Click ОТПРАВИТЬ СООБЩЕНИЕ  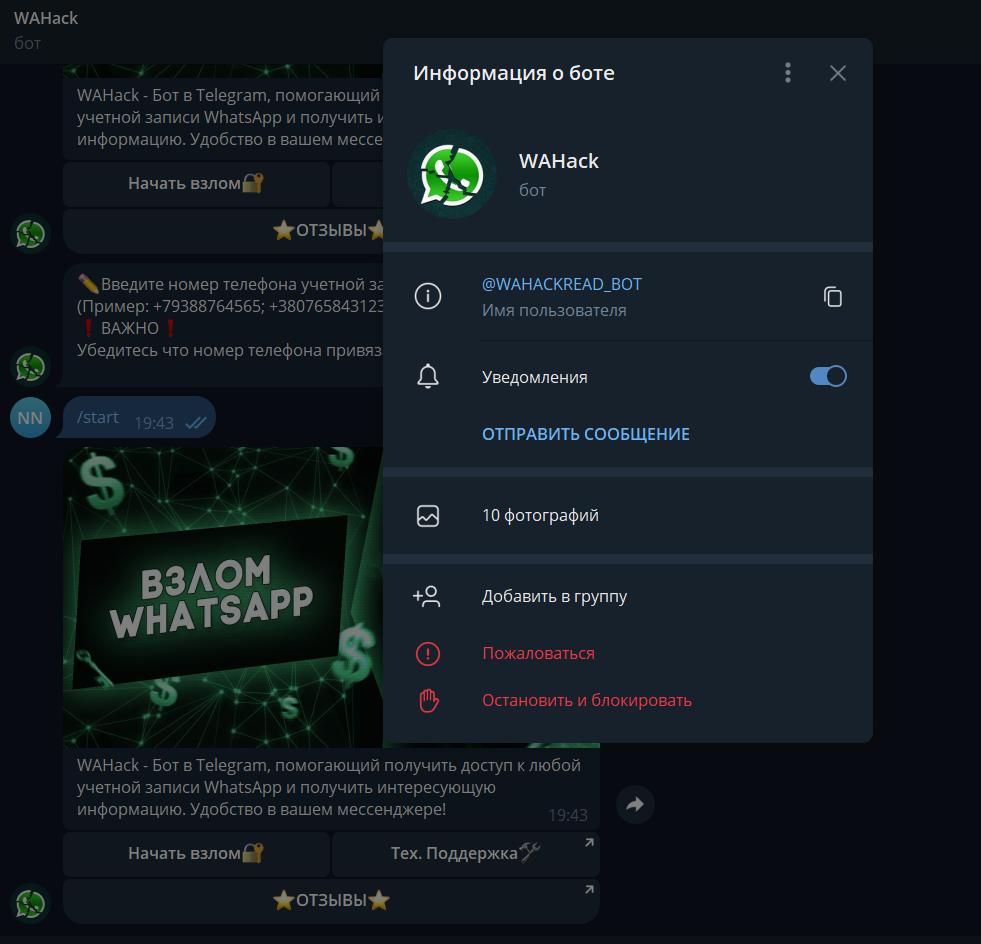click(586, 434)
